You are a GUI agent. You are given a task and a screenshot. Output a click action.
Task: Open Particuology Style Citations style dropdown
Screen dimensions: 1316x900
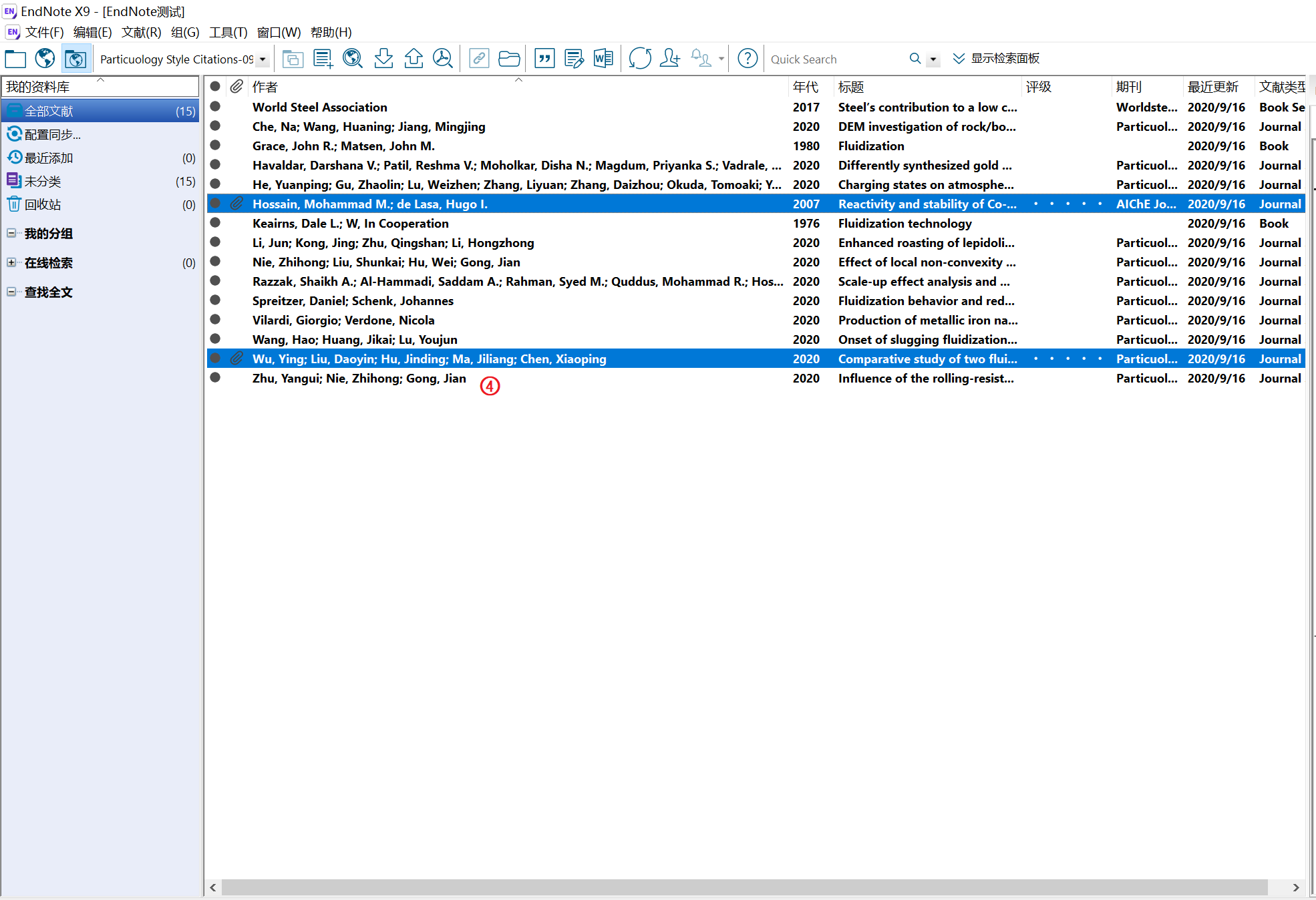click(263, 59)
